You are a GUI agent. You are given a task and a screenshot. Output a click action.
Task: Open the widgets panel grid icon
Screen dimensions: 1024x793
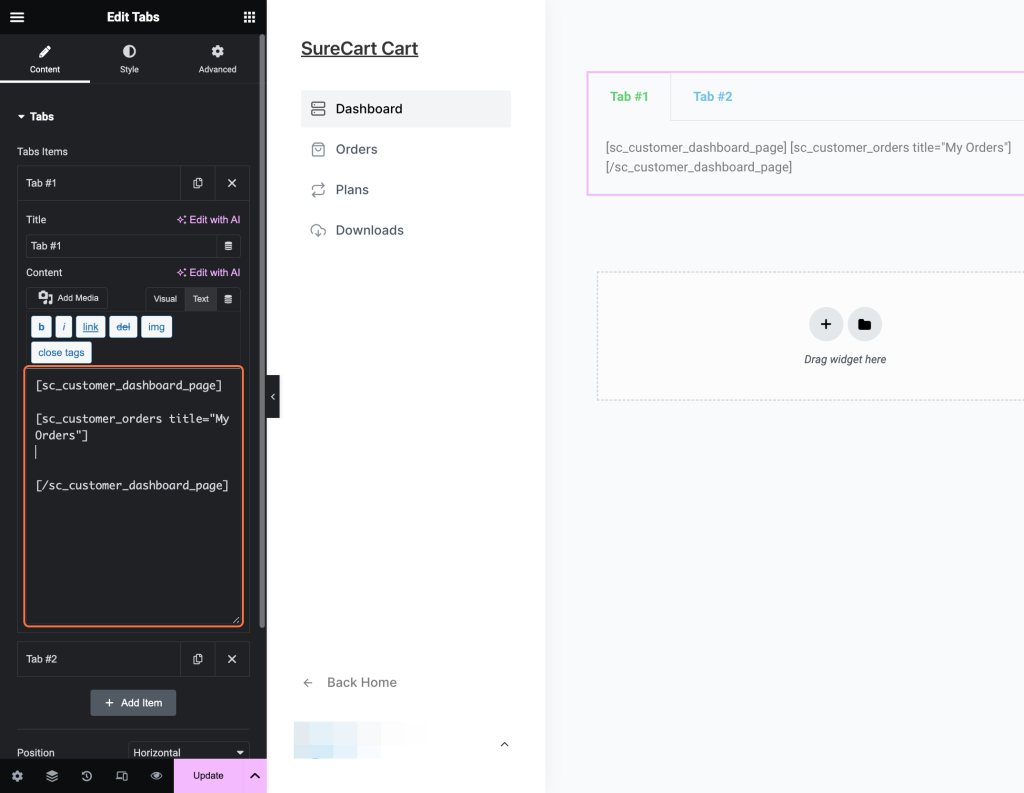248,17
